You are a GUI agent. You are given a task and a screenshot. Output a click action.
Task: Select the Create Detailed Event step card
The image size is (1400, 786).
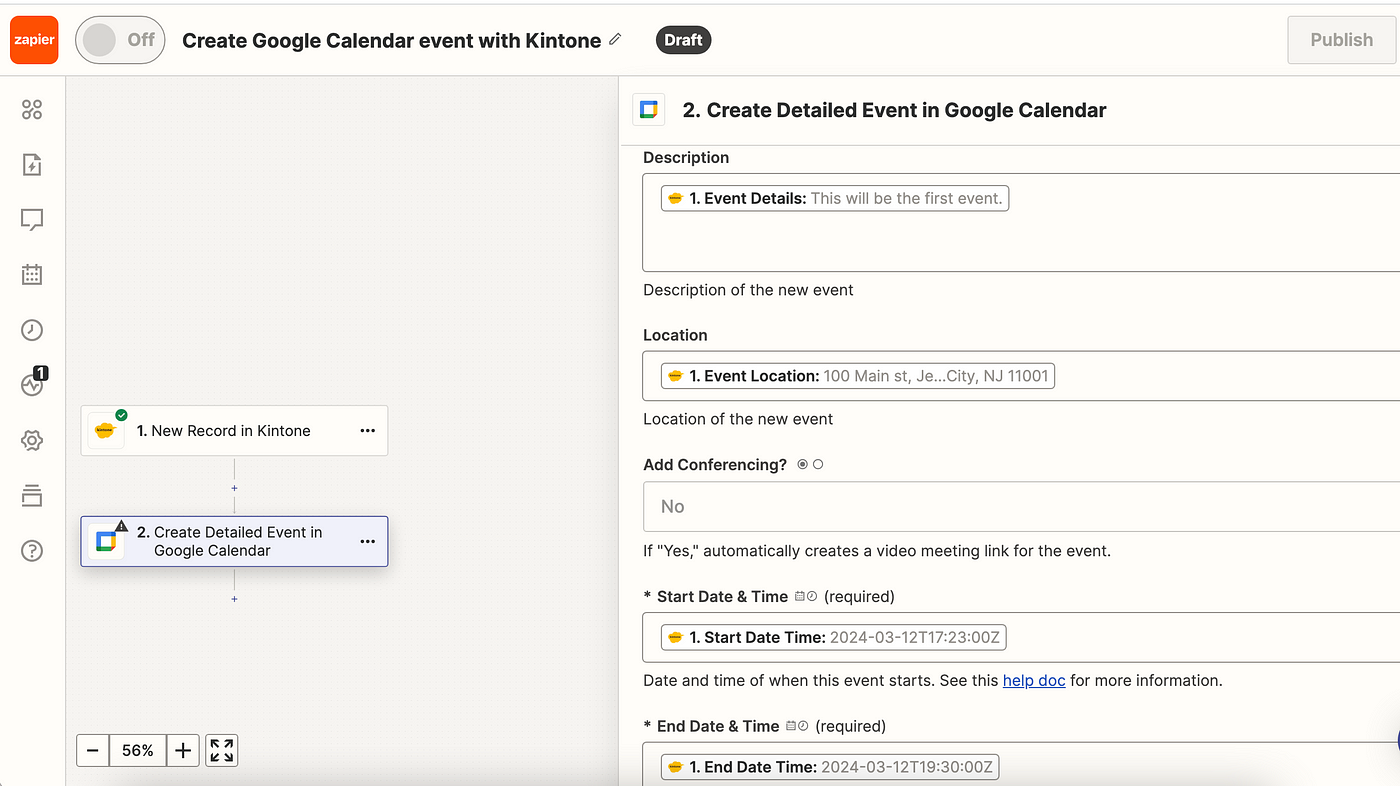[x=234, y=541]
